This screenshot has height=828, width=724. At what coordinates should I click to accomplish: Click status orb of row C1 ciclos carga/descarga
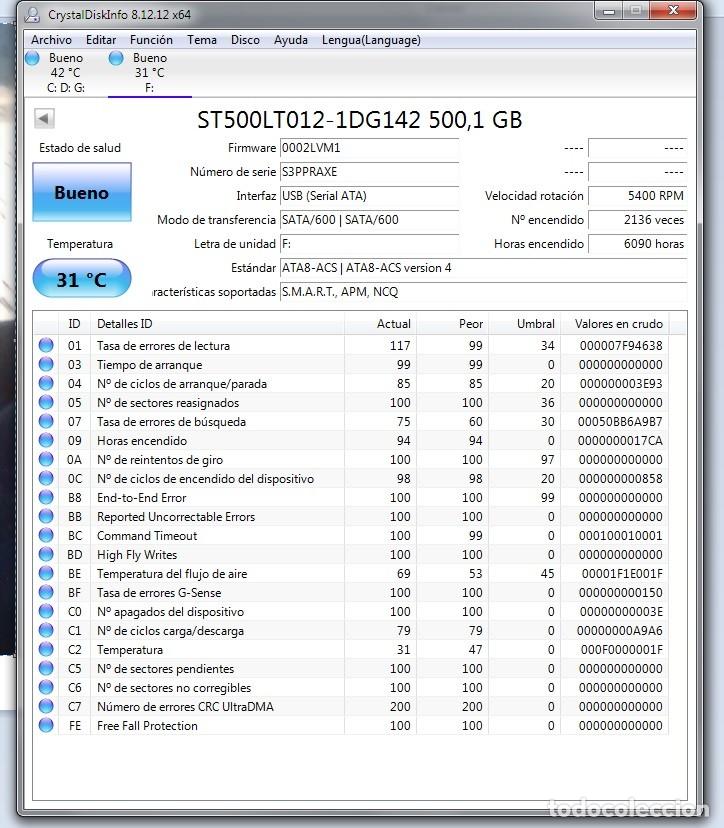pos(46,631)
